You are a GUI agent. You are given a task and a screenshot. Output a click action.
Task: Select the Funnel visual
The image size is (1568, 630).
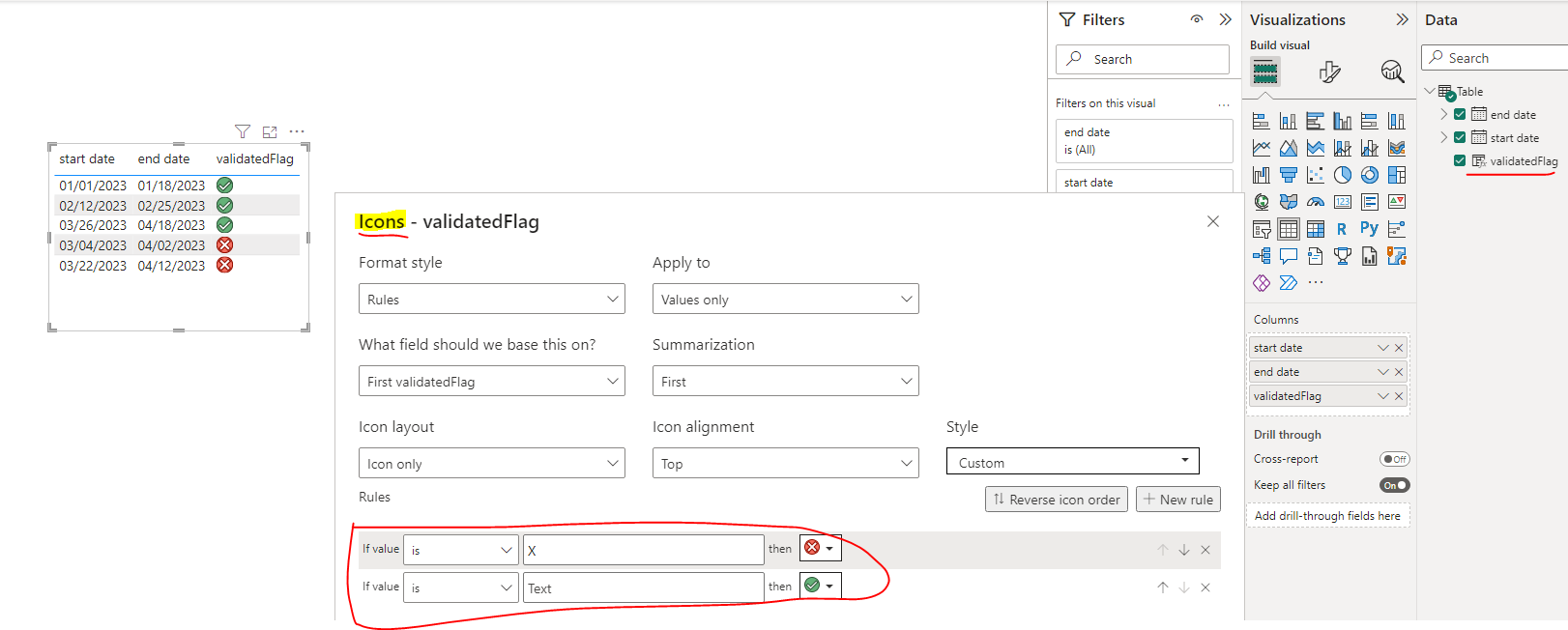[x=1288, y=175]
